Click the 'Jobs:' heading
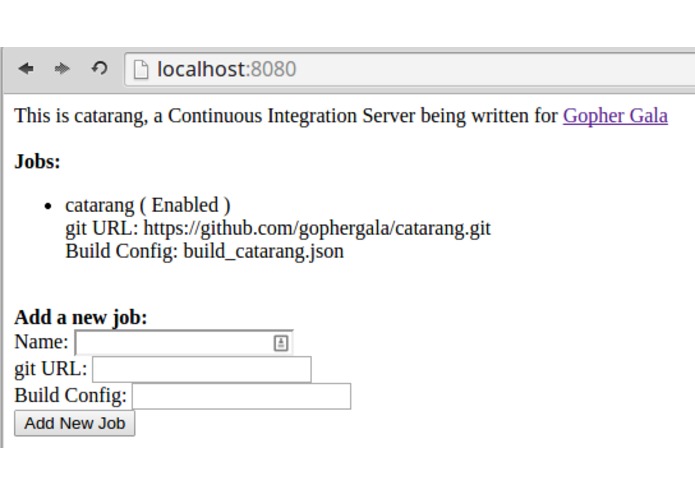 click(x=37, y=161)
